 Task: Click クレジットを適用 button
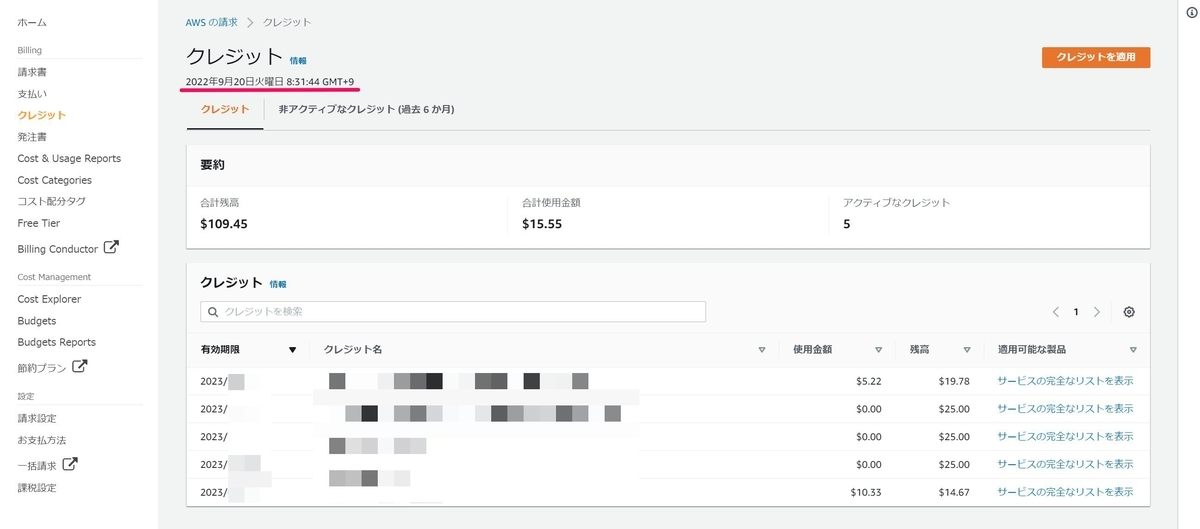[1096, 57]
